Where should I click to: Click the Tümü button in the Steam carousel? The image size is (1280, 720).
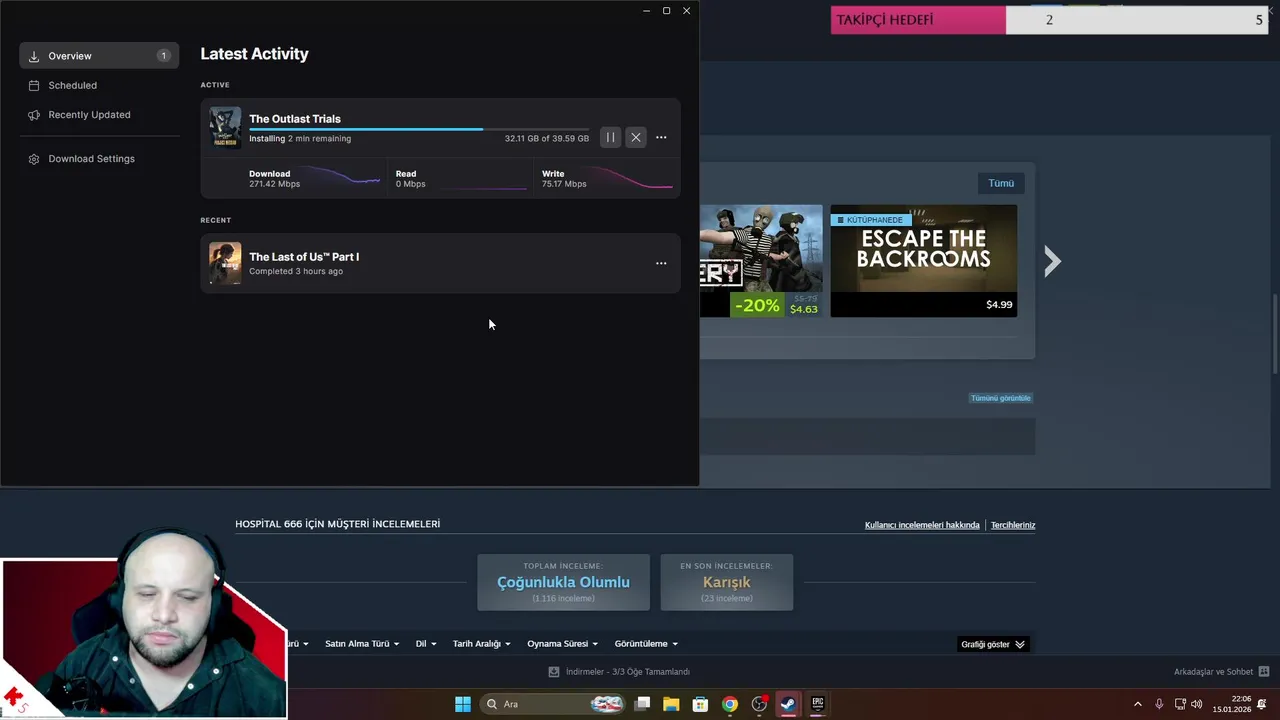[x=1001, y=183]
